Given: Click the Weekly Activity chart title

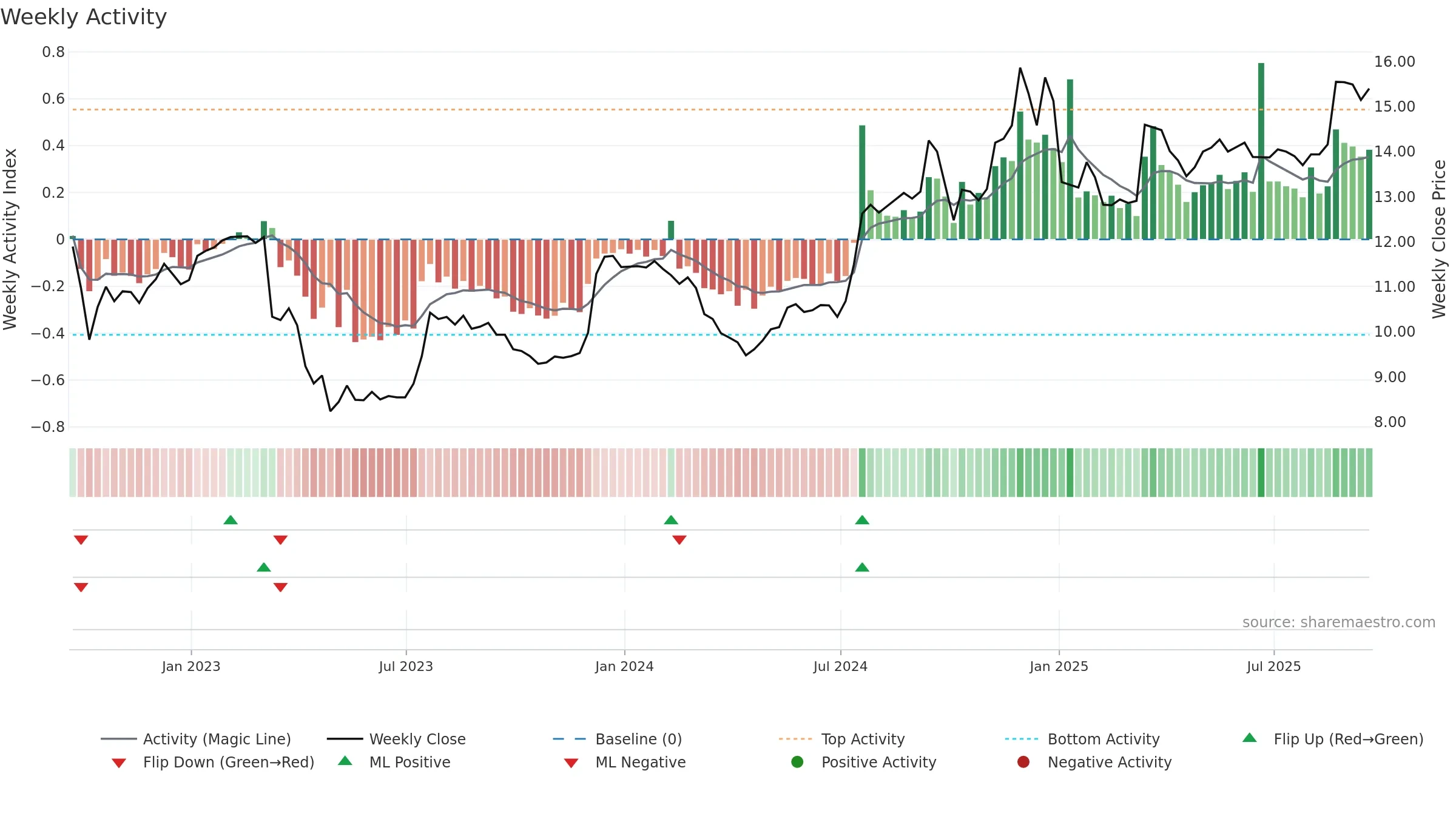Looking at the screenshot, I should point(84,17).
